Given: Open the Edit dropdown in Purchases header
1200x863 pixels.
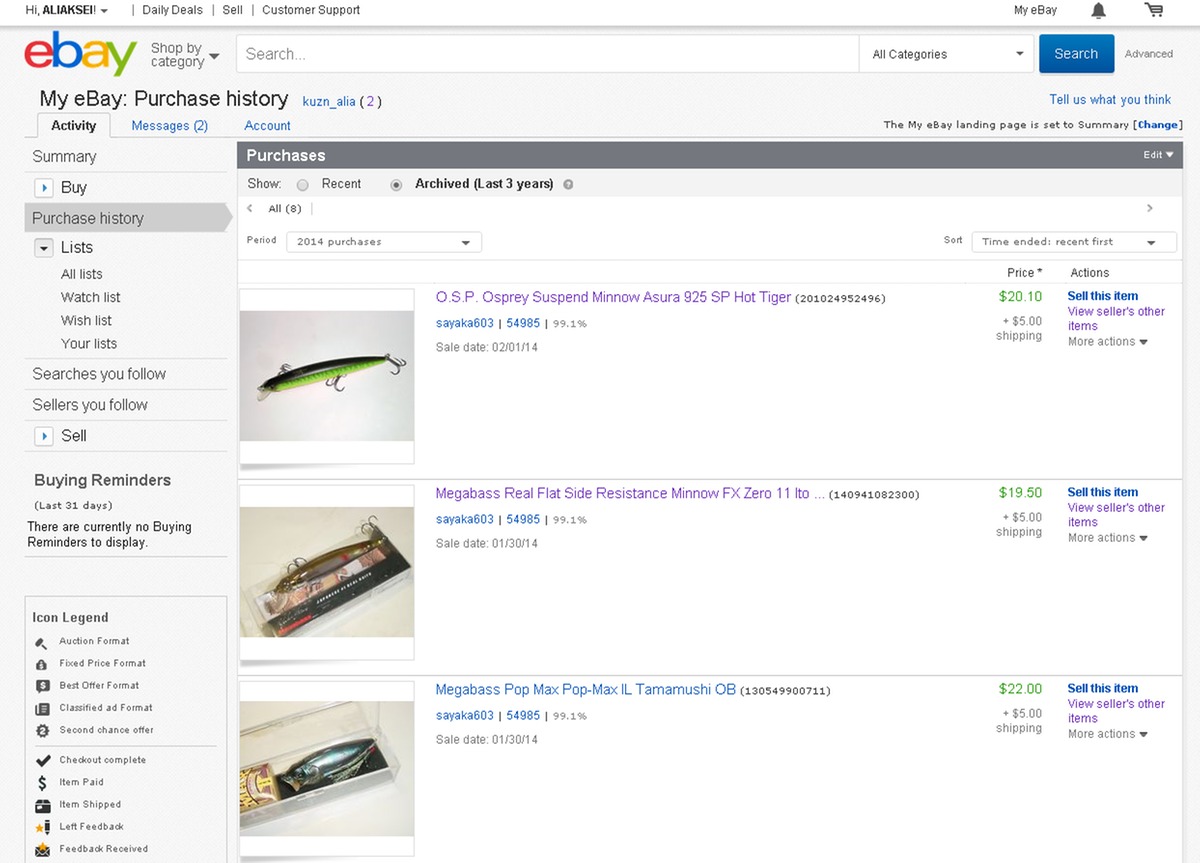Looking at the screenshot, I should (1159, 155).
